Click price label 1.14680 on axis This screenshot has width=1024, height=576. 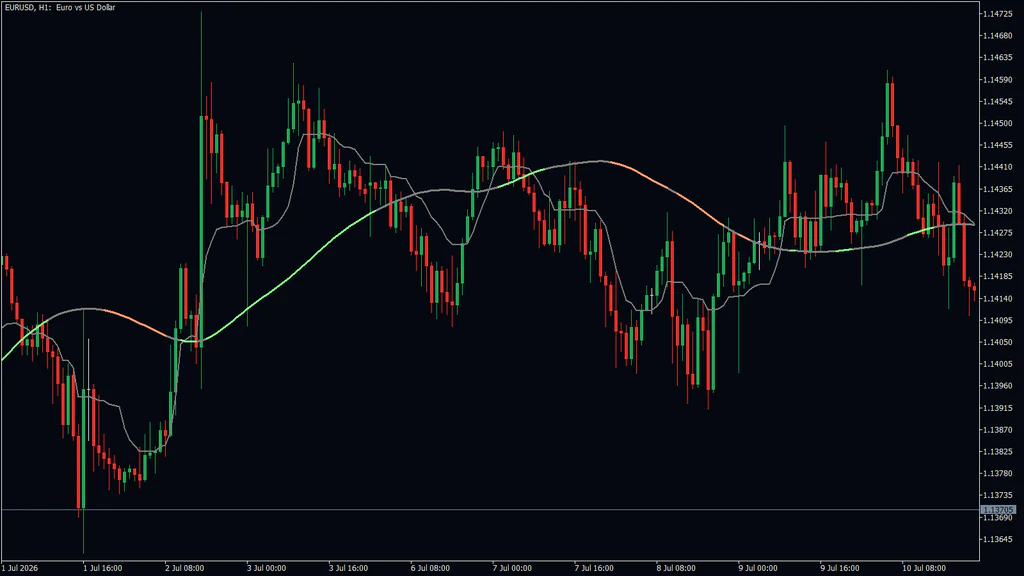(x=998, y=36)
